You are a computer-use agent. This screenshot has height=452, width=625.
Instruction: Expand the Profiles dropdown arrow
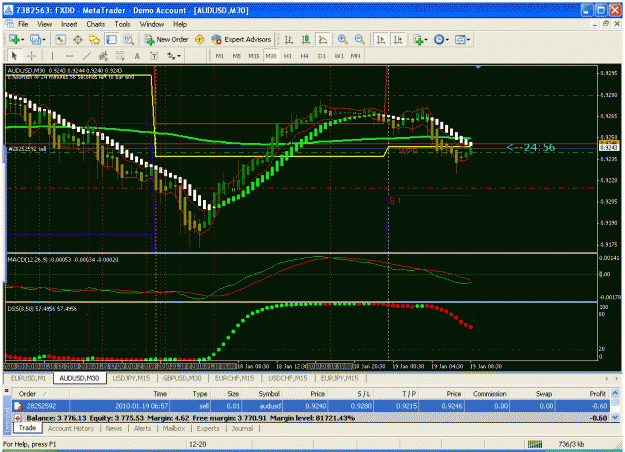(44, 40)
